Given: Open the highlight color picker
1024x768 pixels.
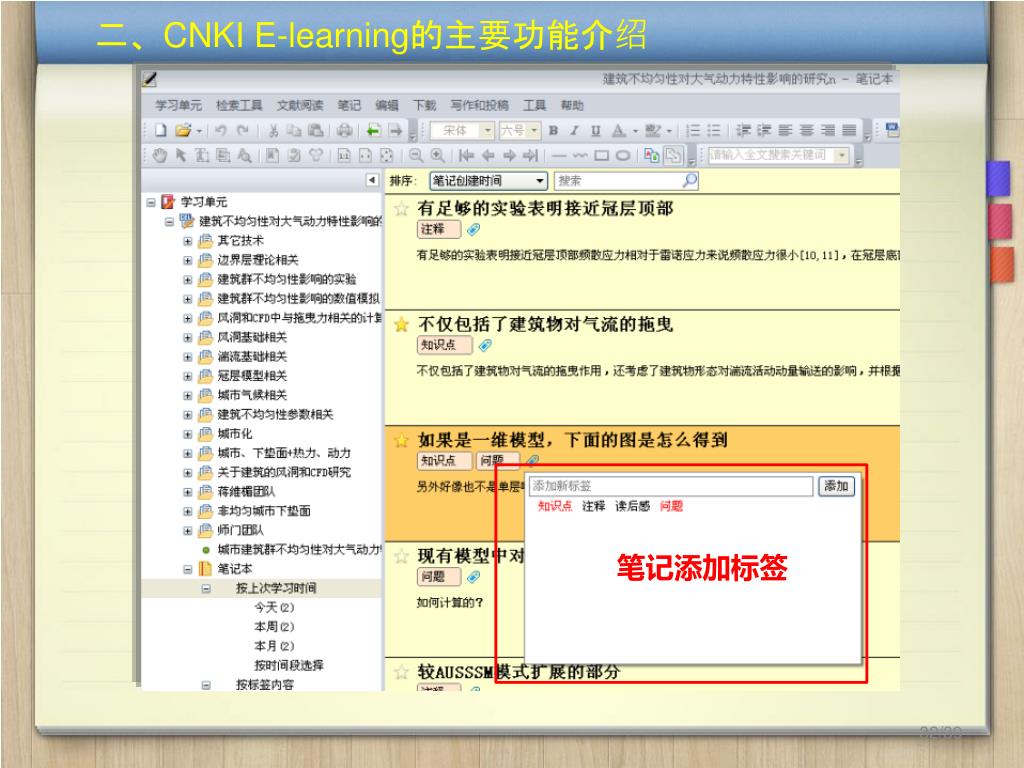Looking at the screenshot, I should coord(652,131).
